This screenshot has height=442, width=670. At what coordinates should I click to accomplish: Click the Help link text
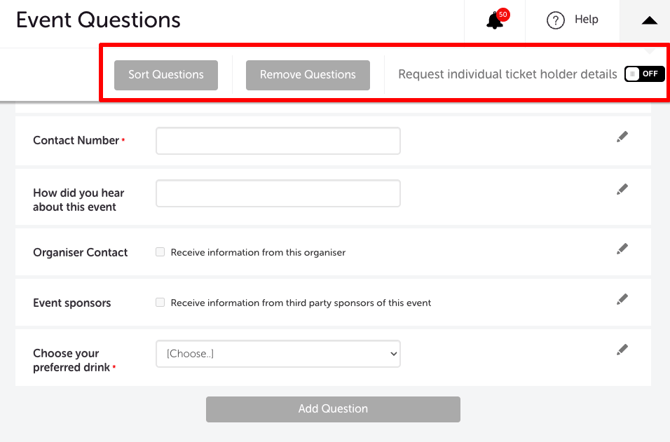tap(586, 19)
